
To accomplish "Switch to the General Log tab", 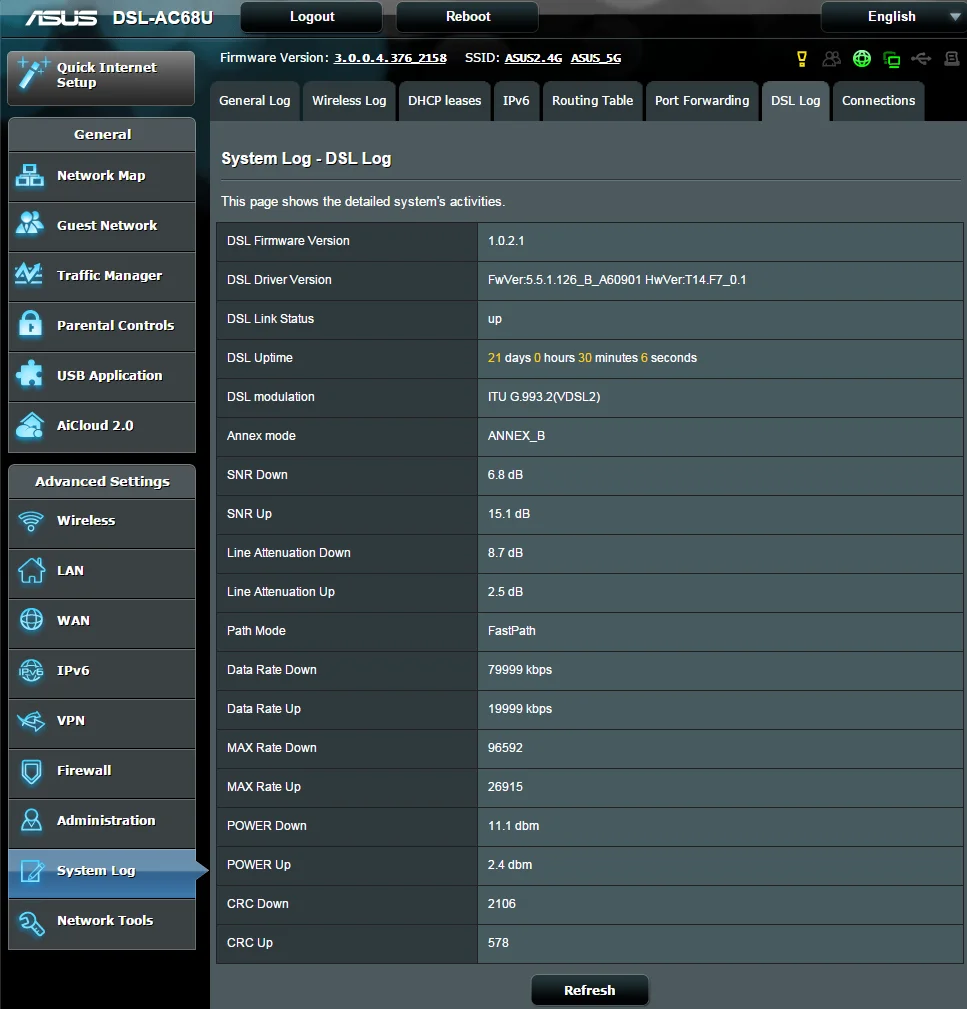I will click(x=255, y=101).
